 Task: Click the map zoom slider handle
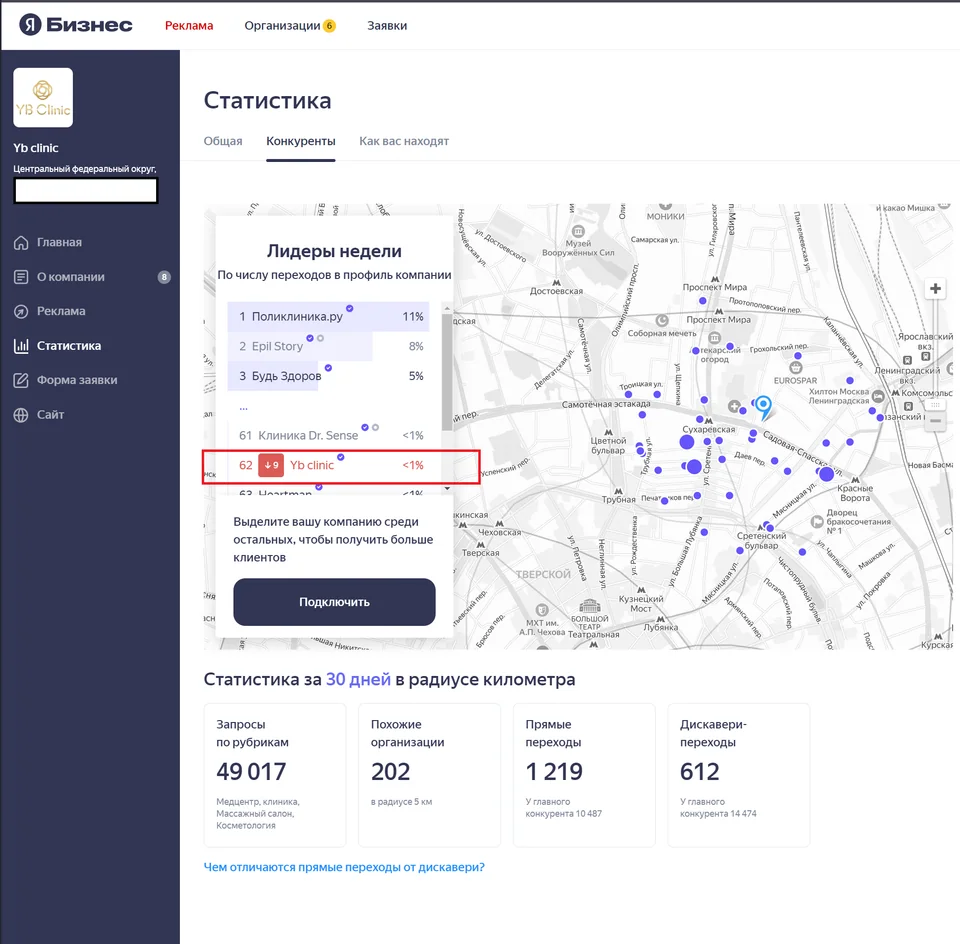click(935, 405)
